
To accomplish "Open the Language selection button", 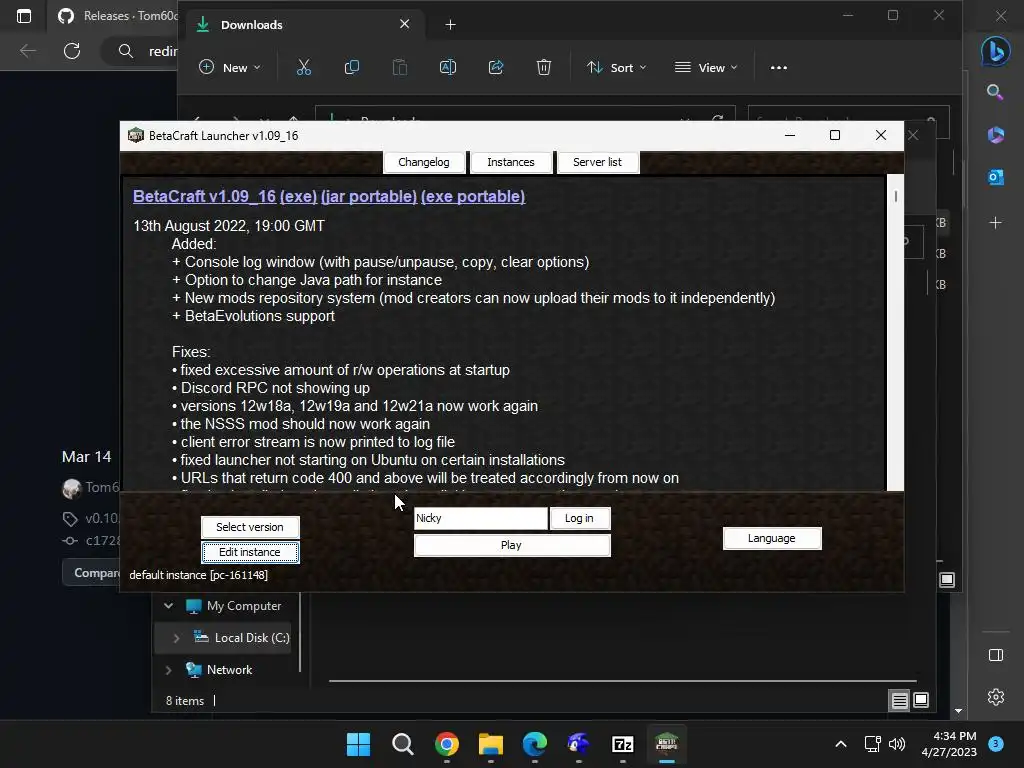I will pos(771,538).
